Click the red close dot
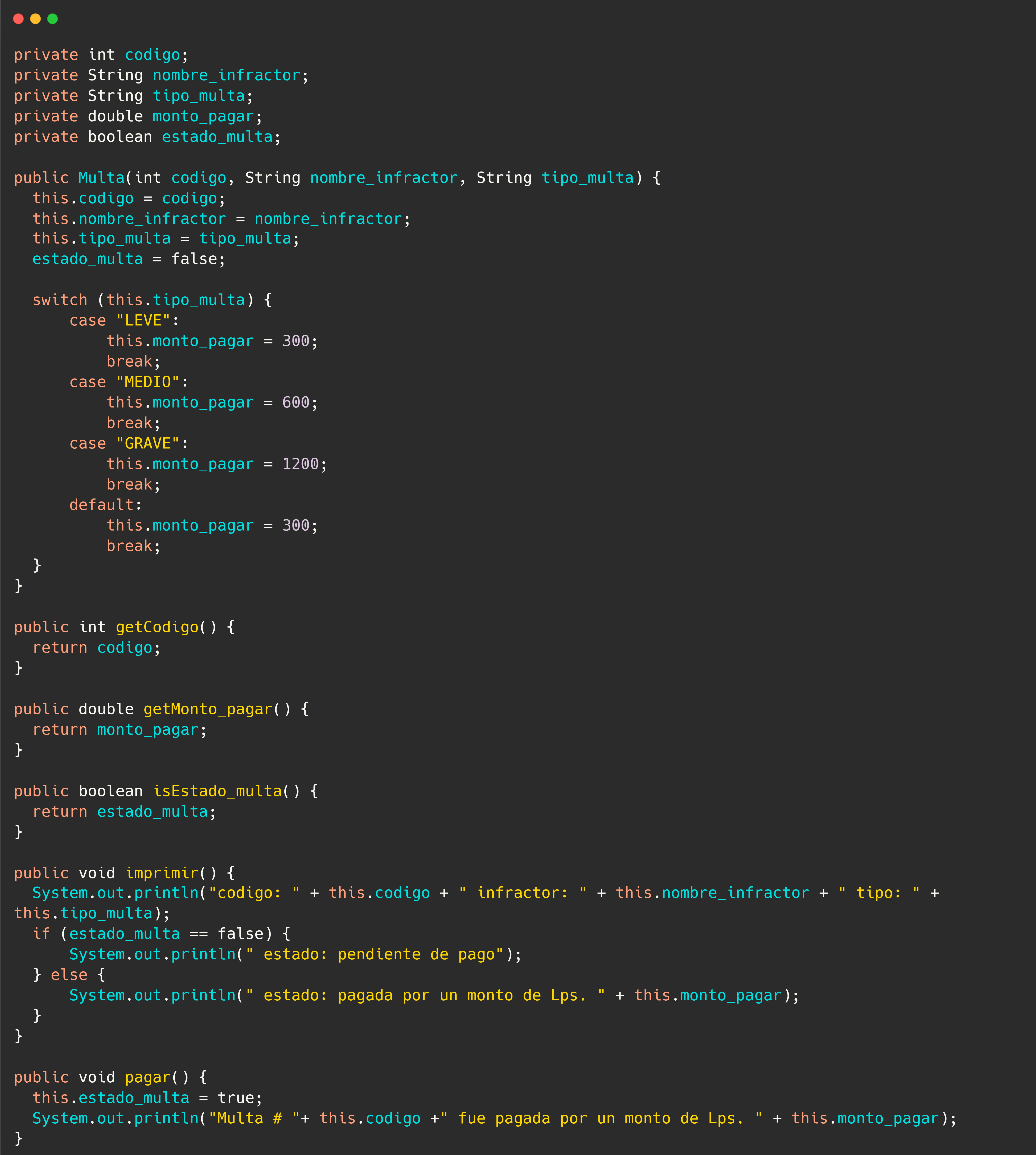 [x=18, y=19]
